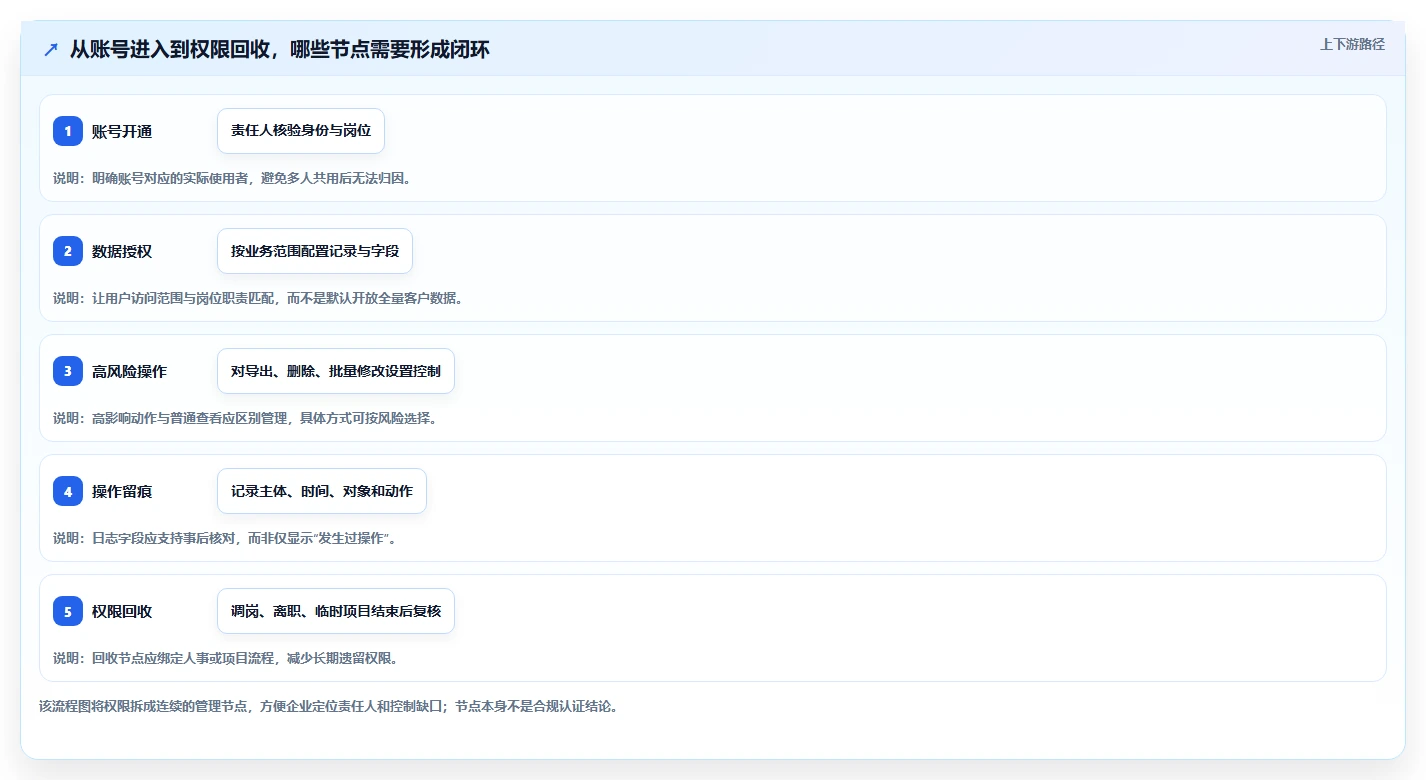Click the arrow icon beside the flow title

(x=51, y=49)
